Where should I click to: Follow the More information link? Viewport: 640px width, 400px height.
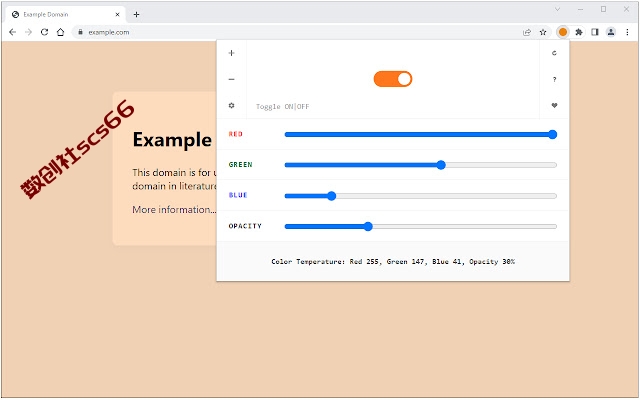pos(174,209)
